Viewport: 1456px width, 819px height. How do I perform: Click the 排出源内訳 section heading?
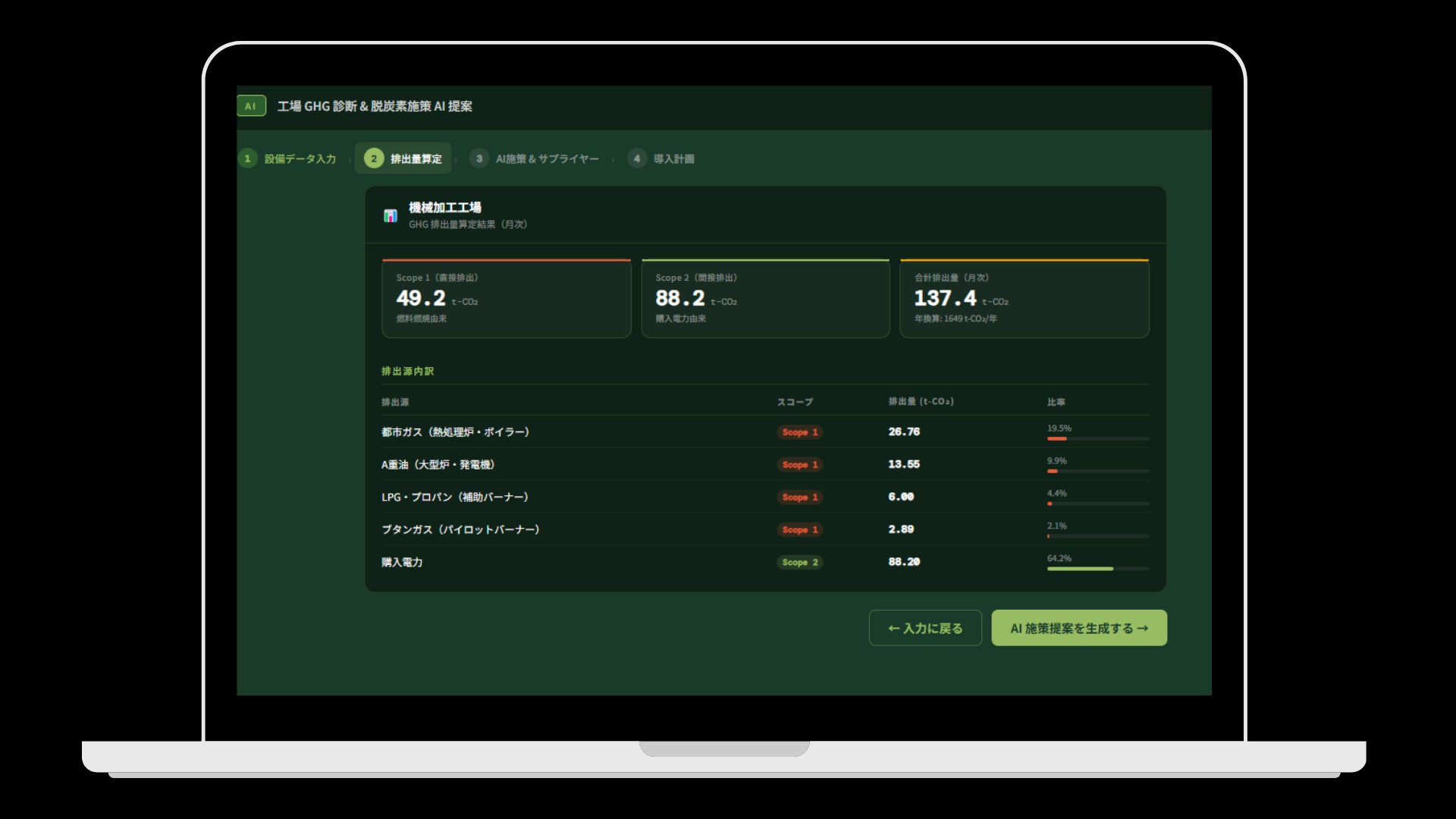click(x=408, y=371)
